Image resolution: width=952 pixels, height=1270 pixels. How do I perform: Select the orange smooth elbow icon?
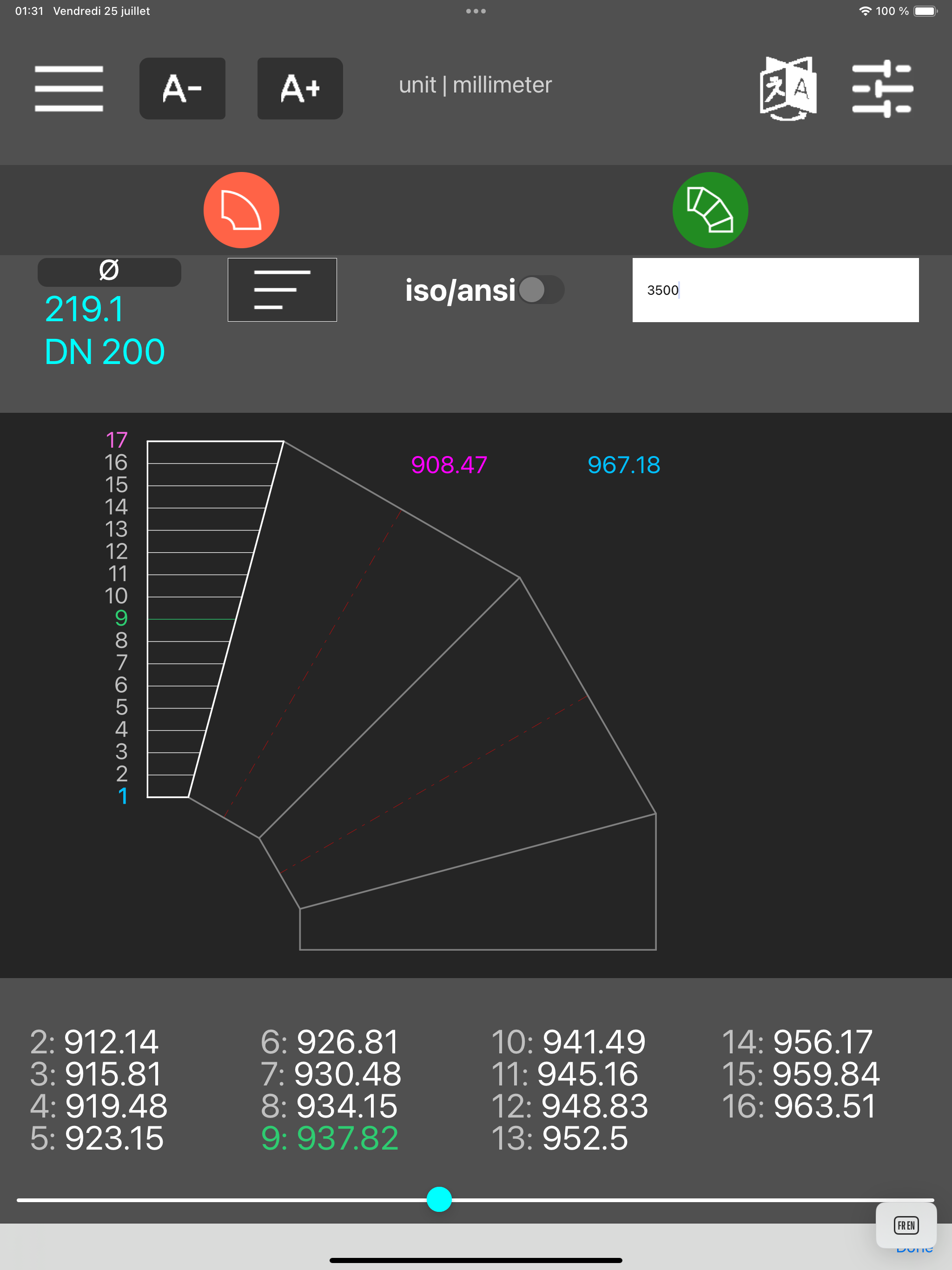[x=241, y=210]
